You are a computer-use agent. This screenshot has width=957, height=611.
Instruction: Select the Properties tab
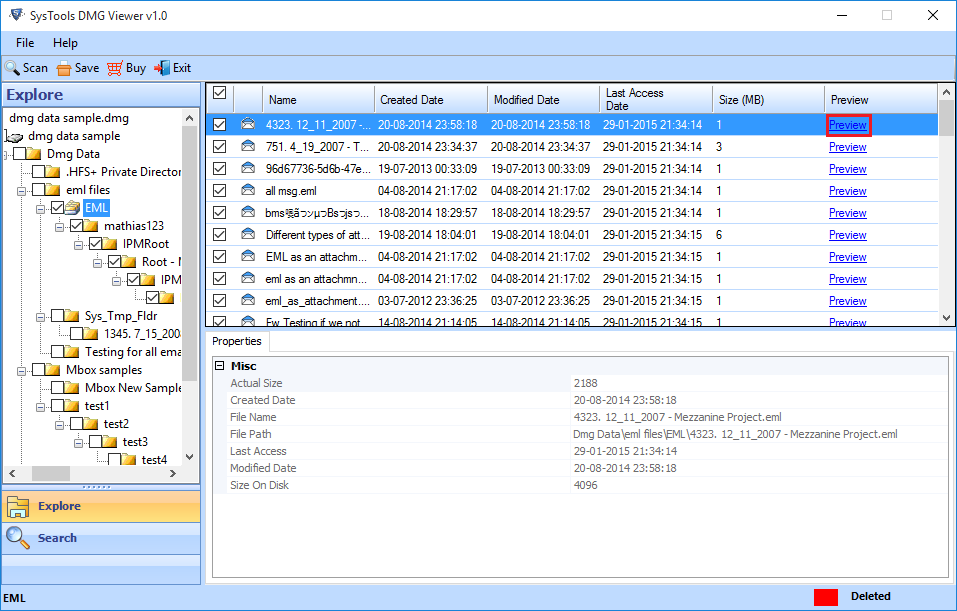(237, 341)
